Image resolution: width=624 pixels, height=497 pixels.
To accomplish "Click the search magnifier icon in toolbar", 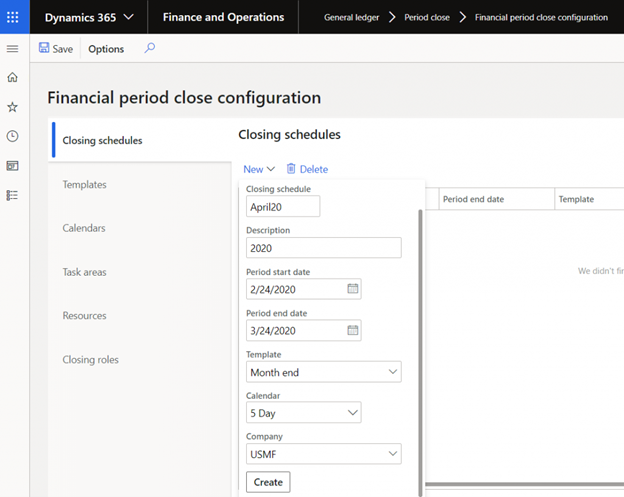I will 150,48.
